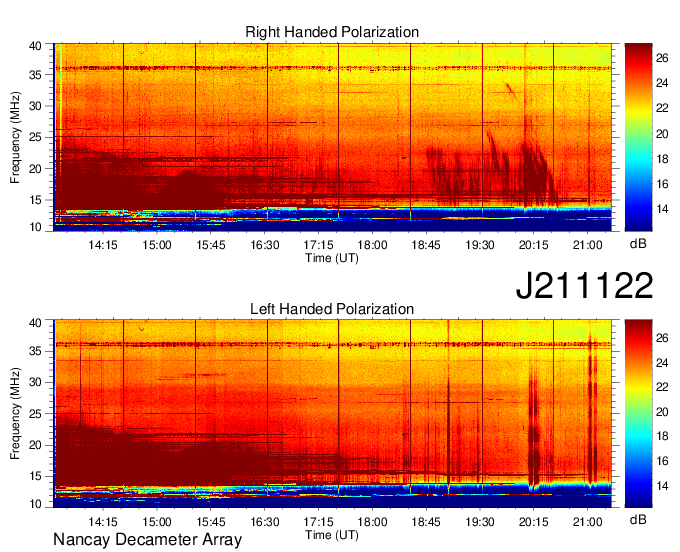The width and height of the screenshot is (680, 552).
Task: Click the 25 MHz tick of the Right Handed plot
Action: click(x=35, y=137)
